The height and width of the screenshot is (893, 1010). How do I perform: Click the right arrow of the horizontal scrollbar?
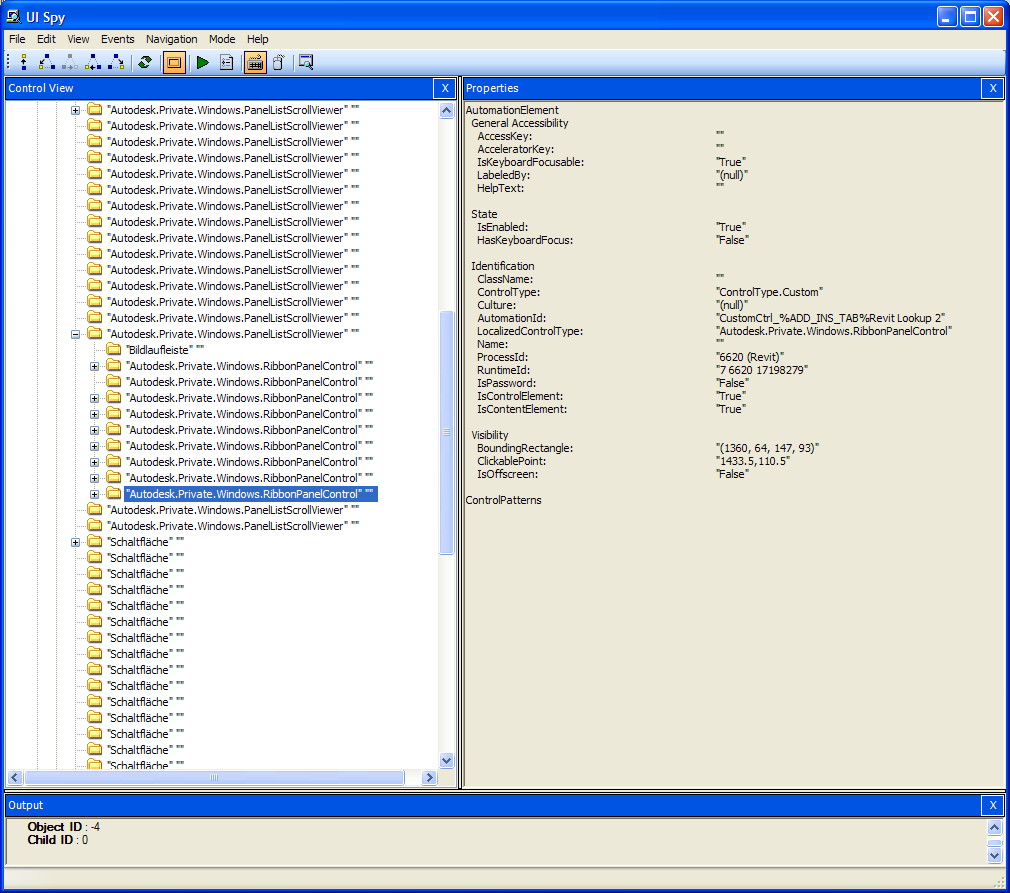(429, 777)
